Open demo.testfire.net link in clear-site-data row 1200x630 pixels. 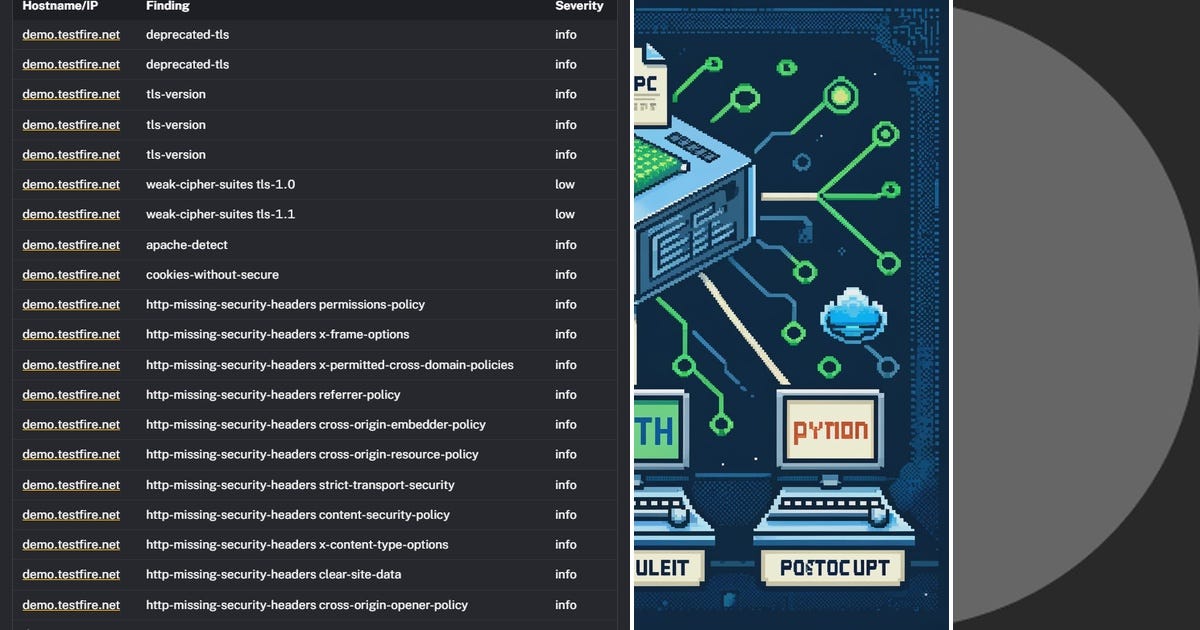71,574
